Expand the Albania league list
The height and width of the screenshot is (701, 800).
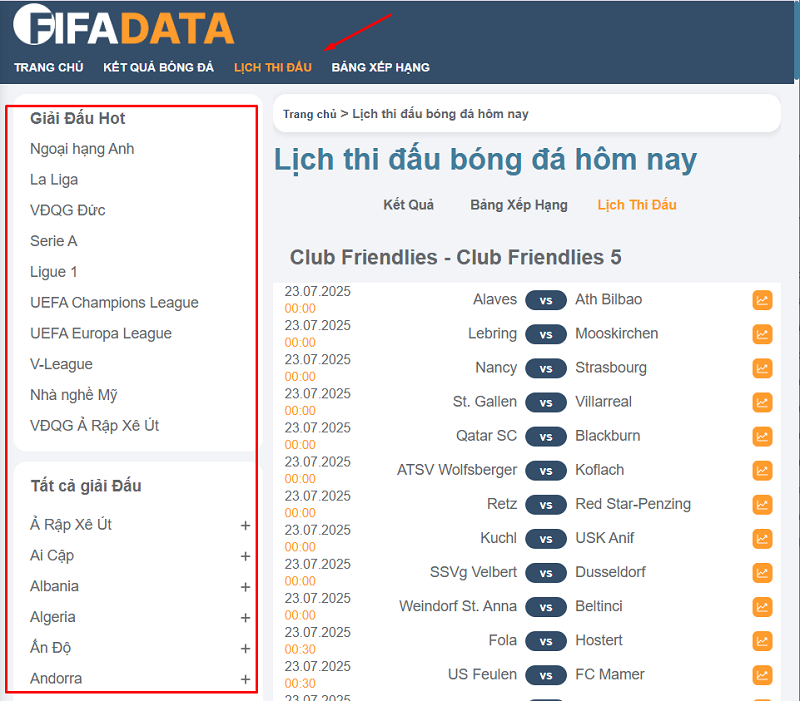point(245,587)
